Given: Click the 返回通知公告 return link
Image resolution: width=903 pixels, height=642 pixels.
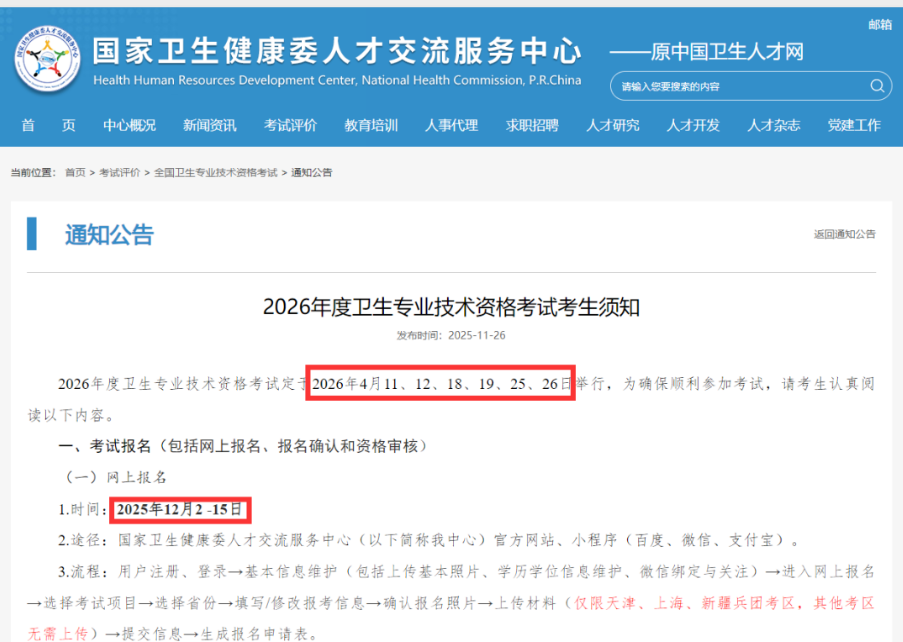Looking at the screenshot, I should [845, 233].
